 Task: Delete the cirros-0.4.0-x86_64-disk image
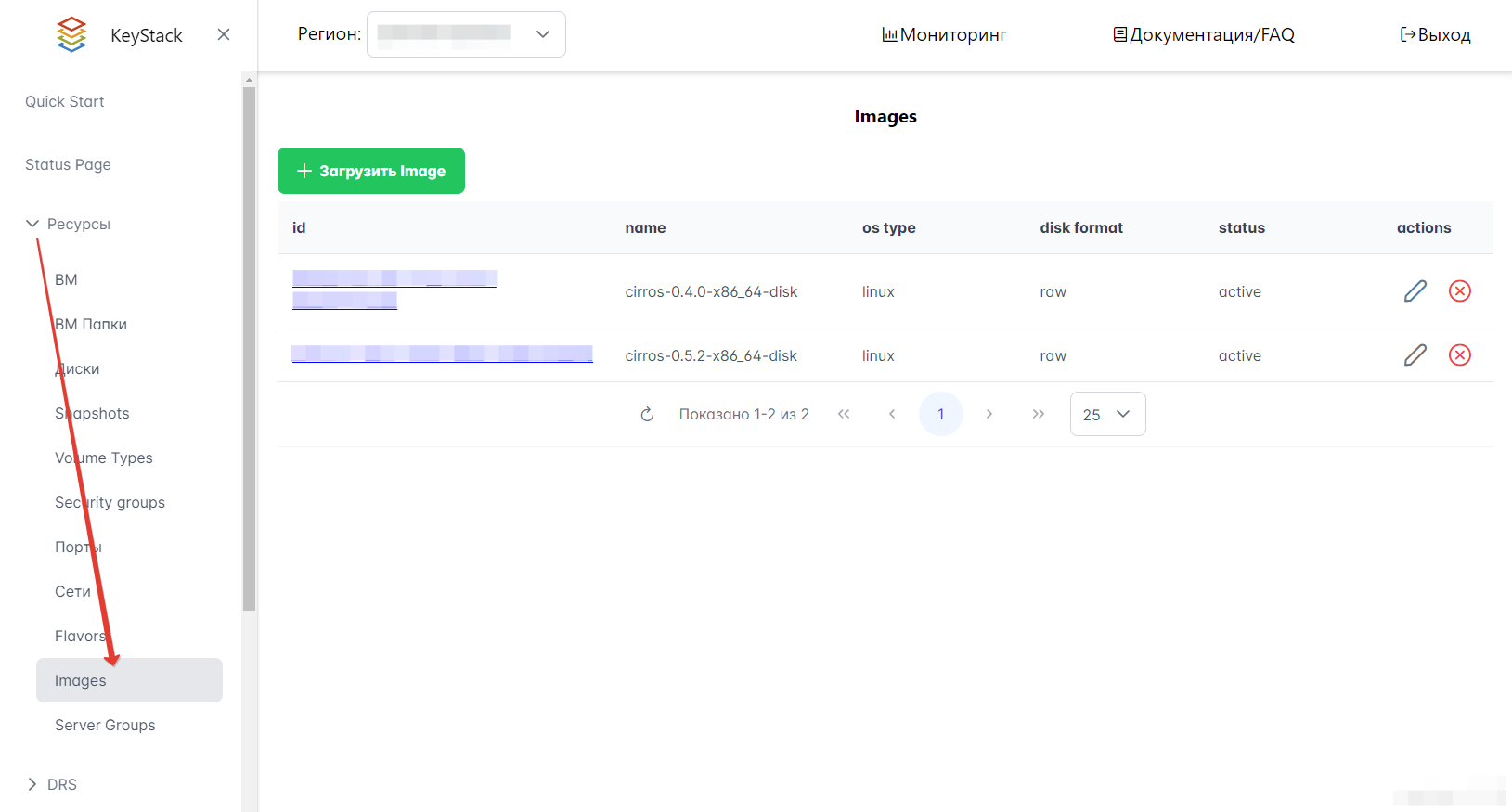(1459, 291)
